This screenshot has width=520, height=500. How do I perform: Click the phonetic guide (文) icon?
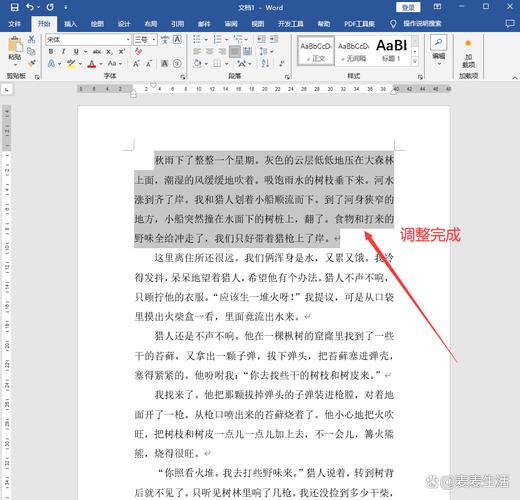click(x=165, y=40)
